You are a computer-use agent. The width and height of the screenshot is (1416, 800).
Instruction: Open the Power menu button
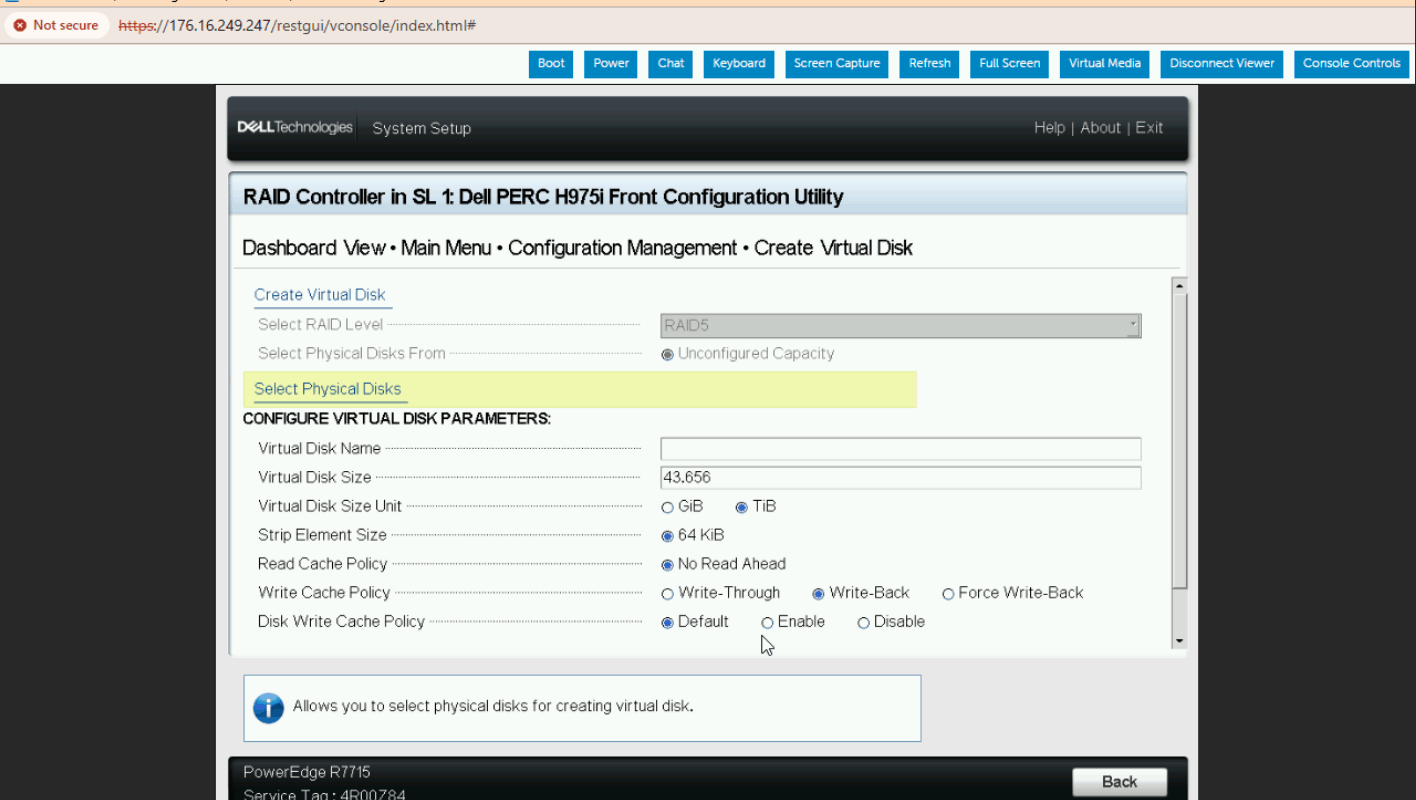[611, 63]
